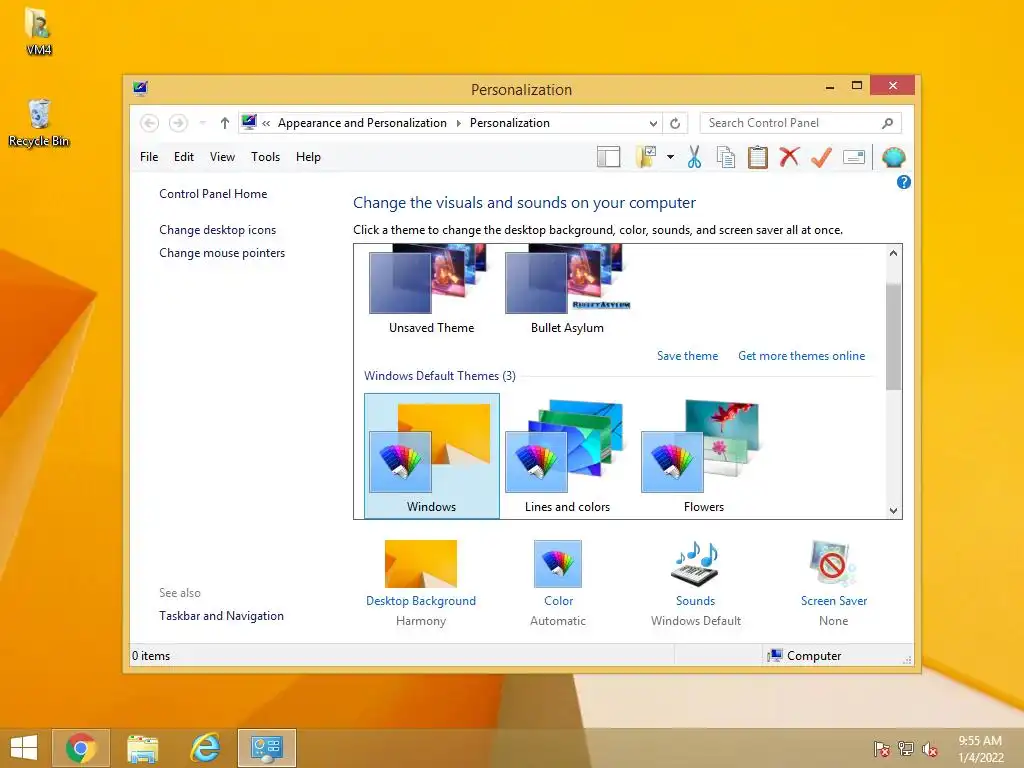The image size is (1024, 768).
Task: Click the Copy toolbar icon
Action: (x=726, y=157)
